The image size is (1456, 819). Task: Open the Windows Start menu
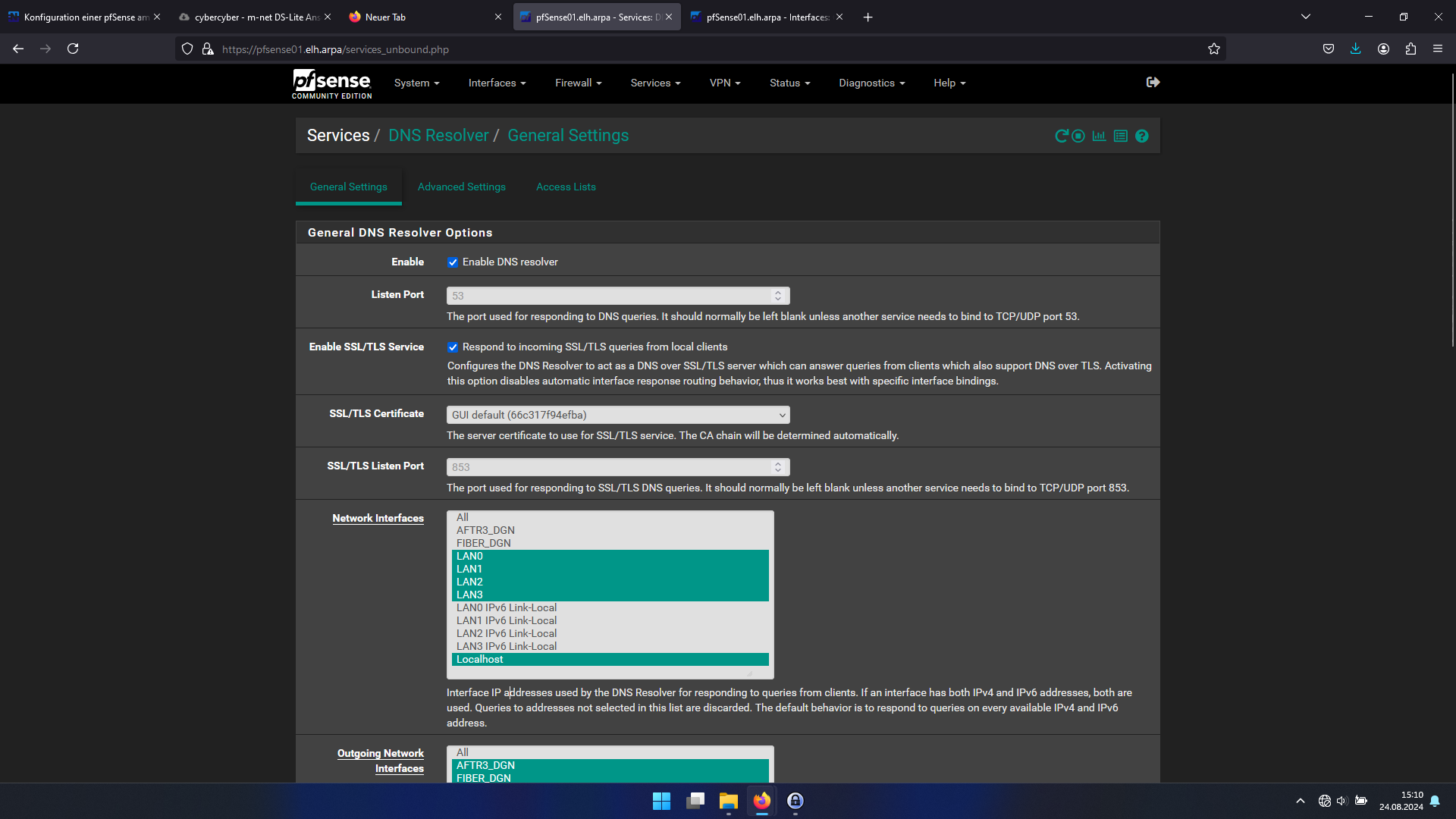click(x=661, y=801)
